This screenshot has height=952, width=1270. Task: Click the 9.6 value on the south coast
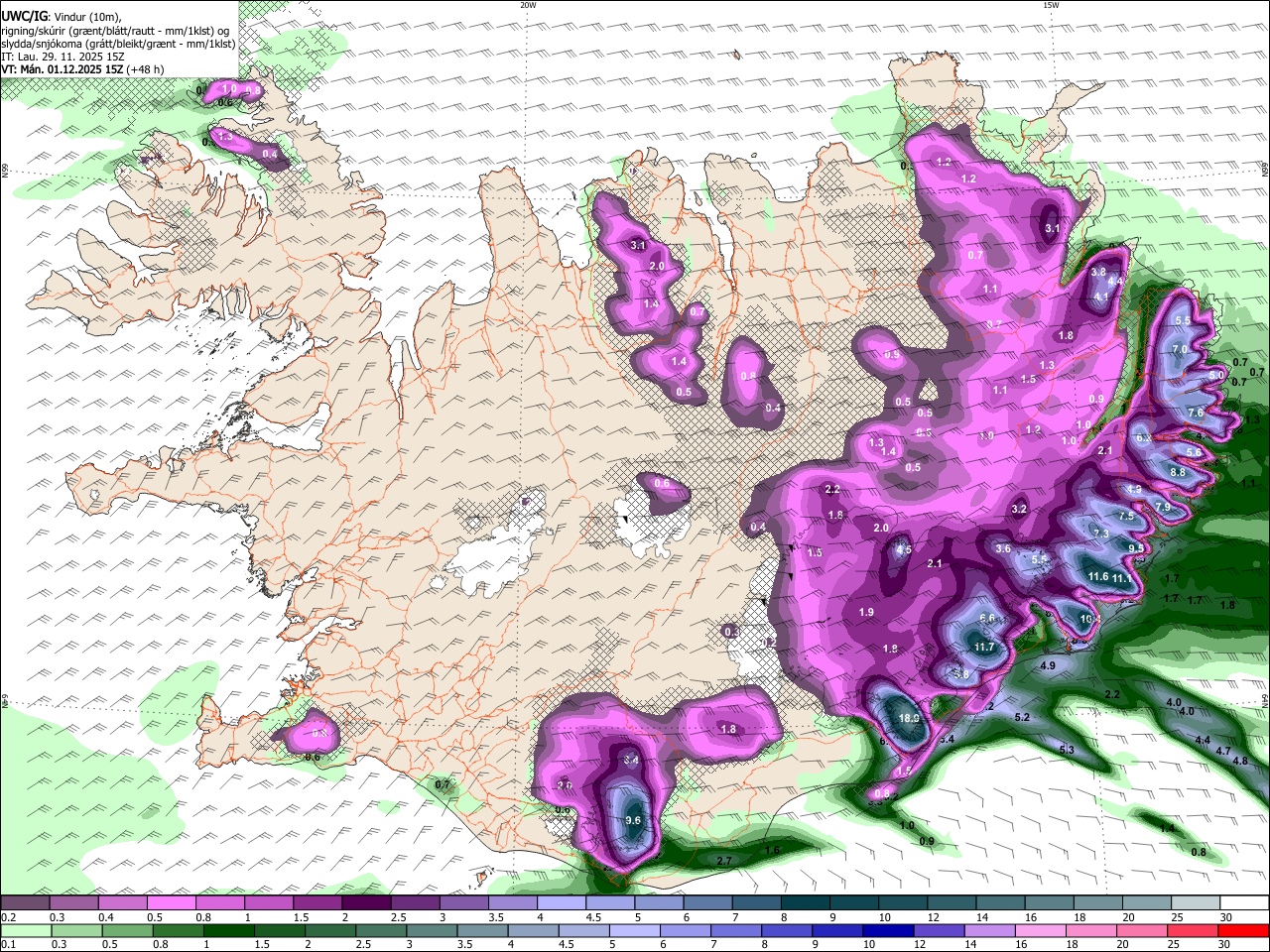pyautogui.click(x=634, y=820)
